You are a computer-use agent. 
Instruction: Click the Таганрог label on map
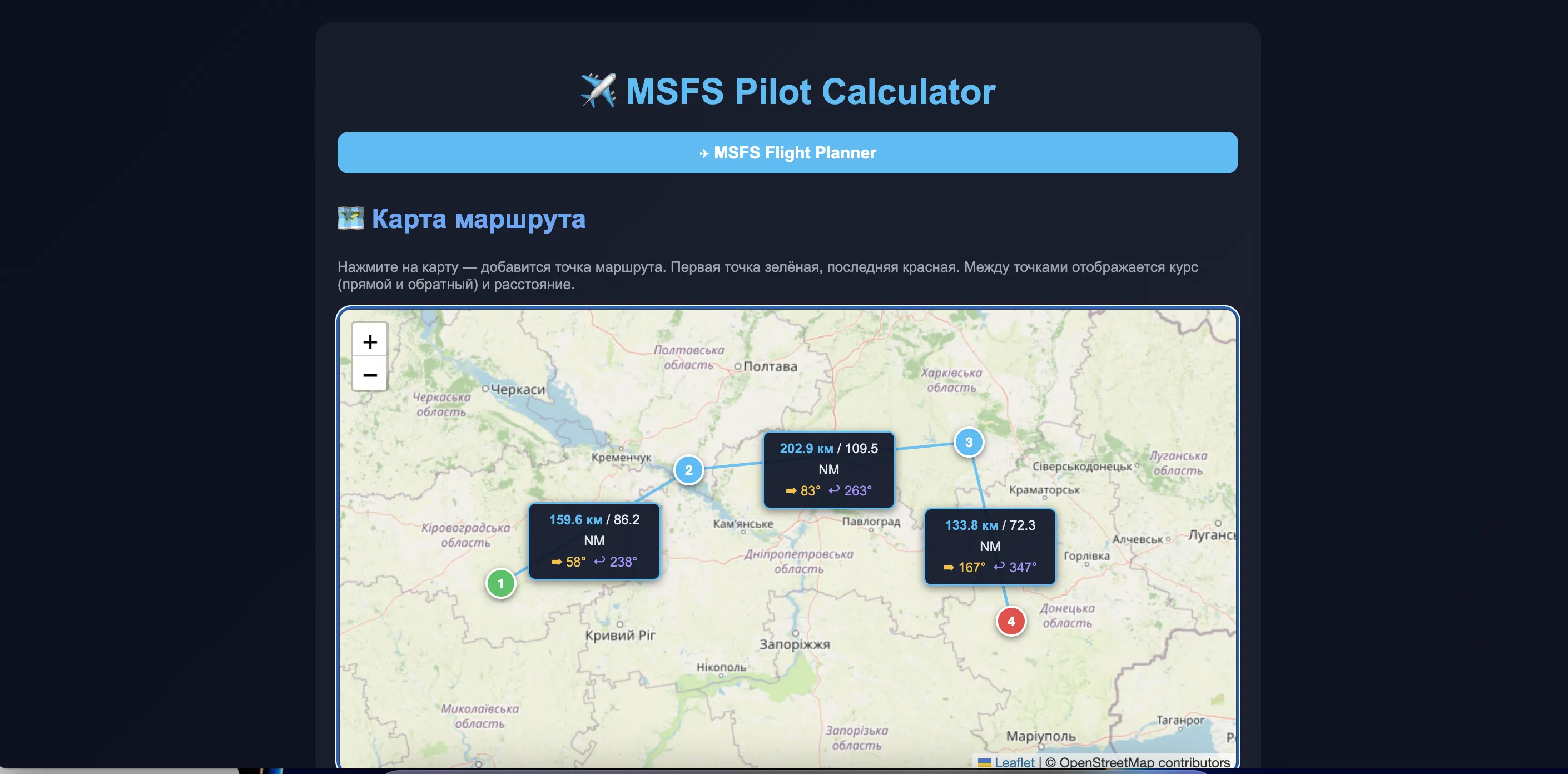click(x=1180, y=720)
